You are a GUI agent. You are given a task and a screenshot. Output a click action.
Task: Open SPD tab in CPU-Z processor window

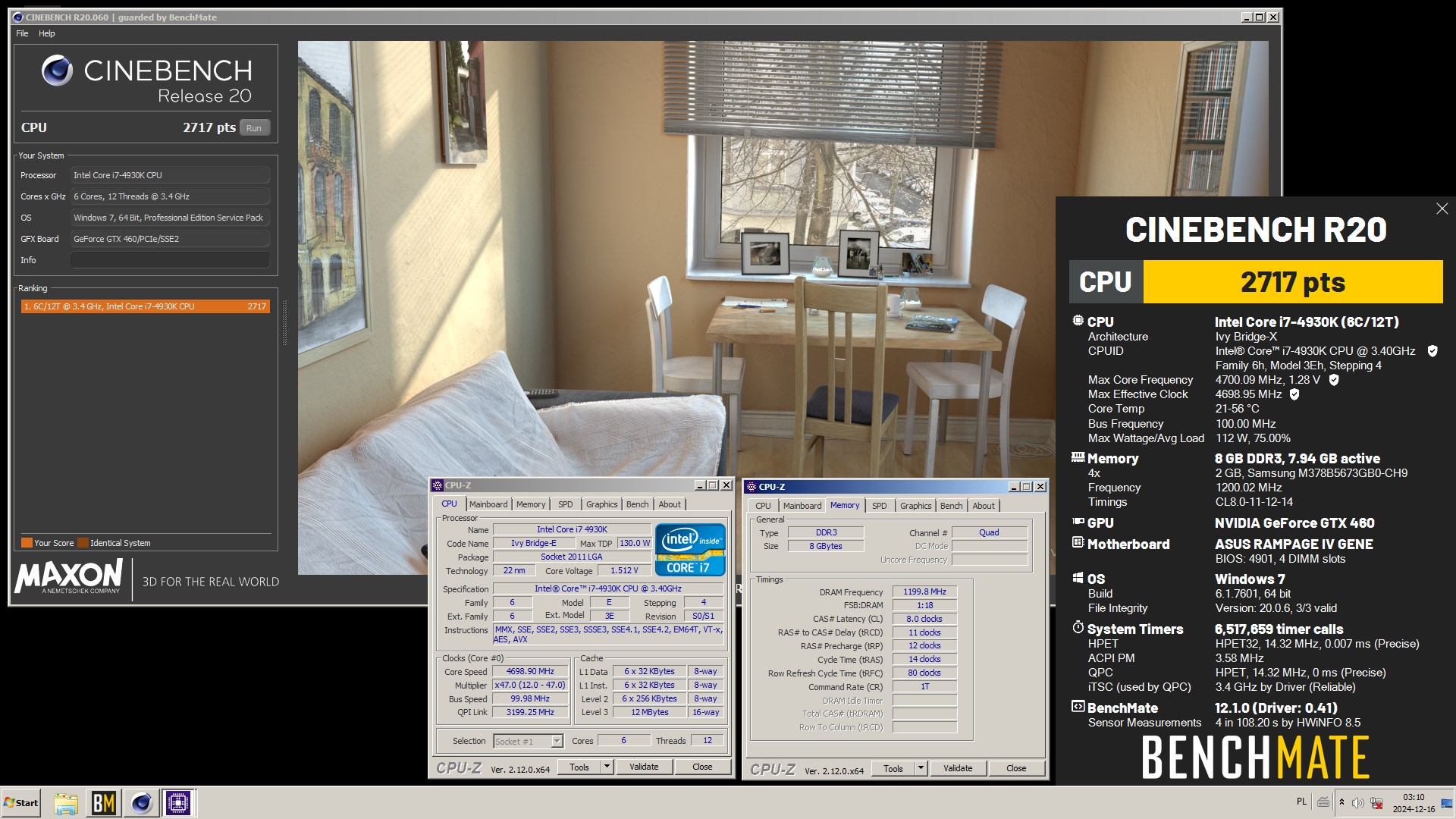pos(566,504)
